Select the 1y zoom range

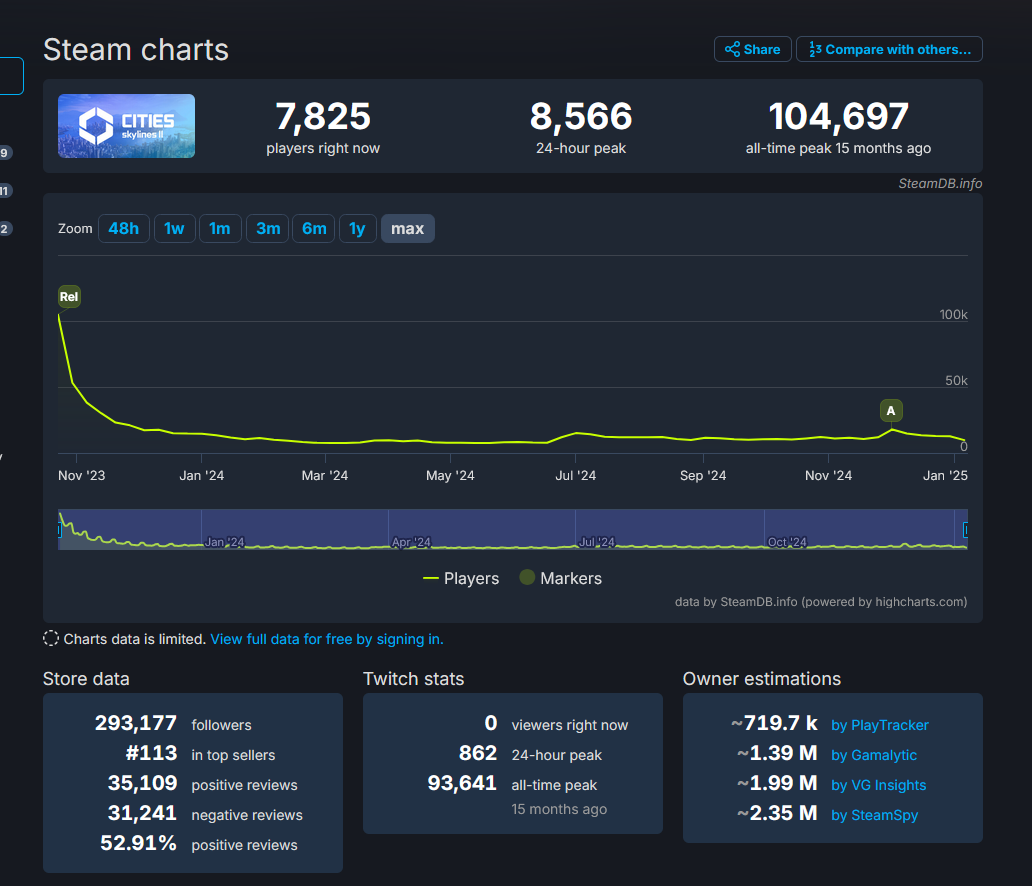pyautogui.click(x=357, y=229)
